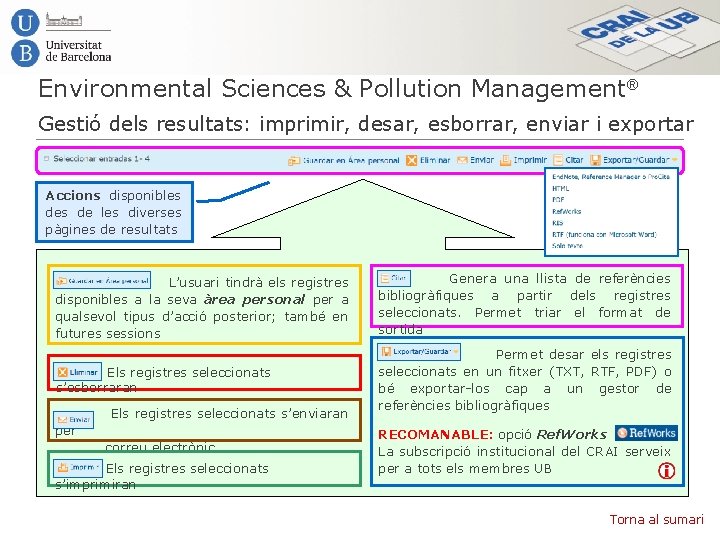Click the Imprimir button in the green box

(x=78, y=467)
